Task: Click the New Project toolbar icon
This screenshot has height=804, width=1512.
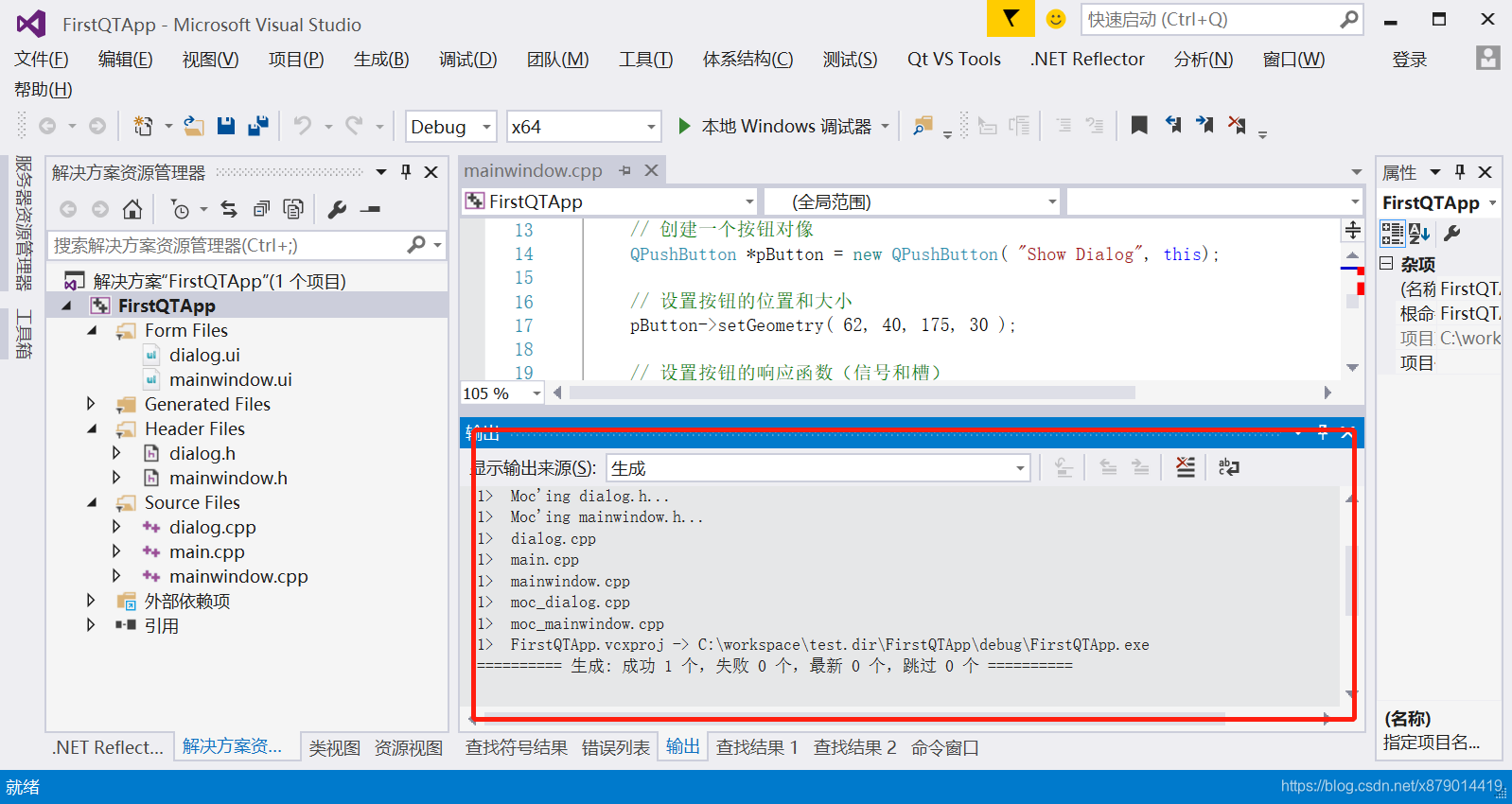Action: 143,126
